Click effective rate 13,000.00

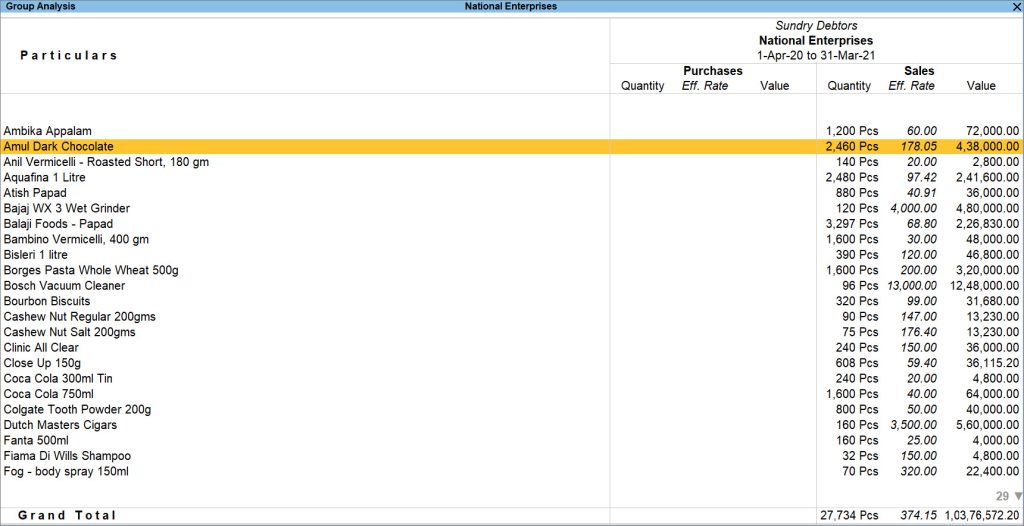[912, 286]
